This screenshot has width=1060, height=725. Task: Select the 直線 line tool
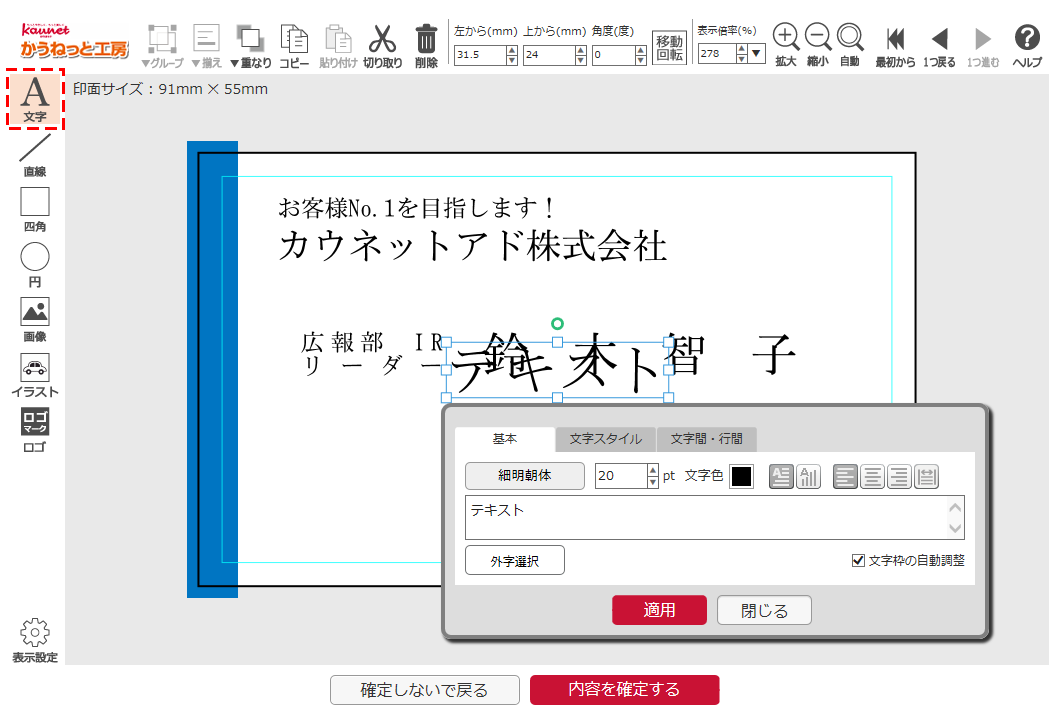[x=35, y=155]
